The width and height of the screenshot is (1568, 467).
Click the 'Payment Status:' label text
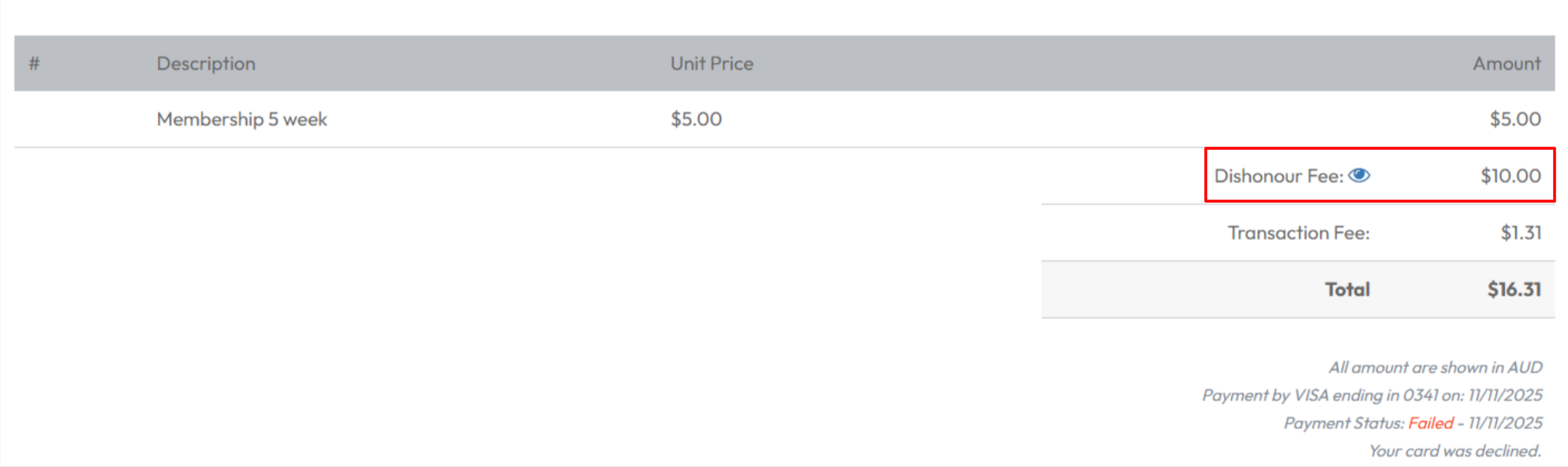coord(1344,424)
